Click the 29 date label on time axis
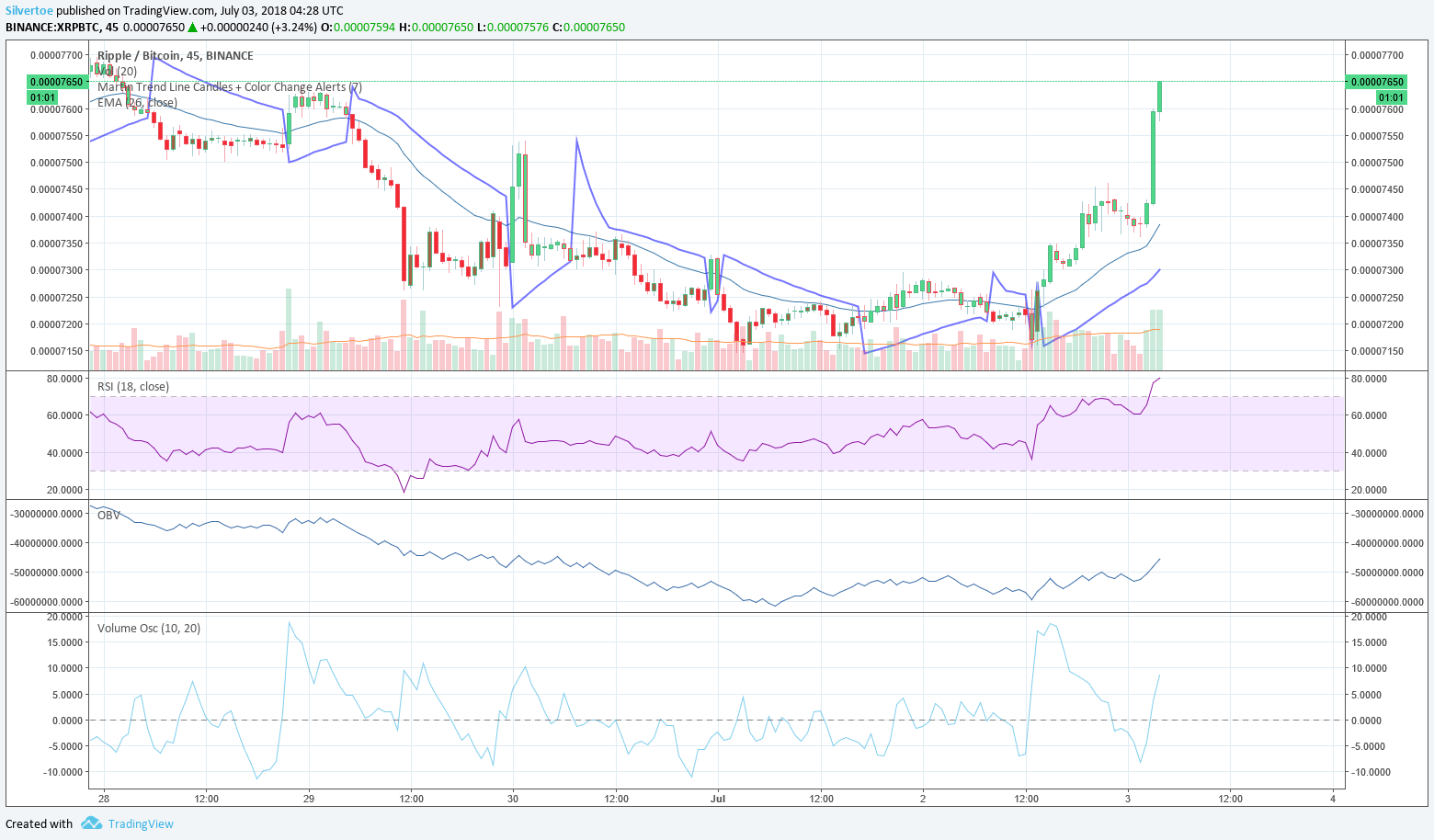This screenshot has height=840, width=1434. tap(309, 799)
